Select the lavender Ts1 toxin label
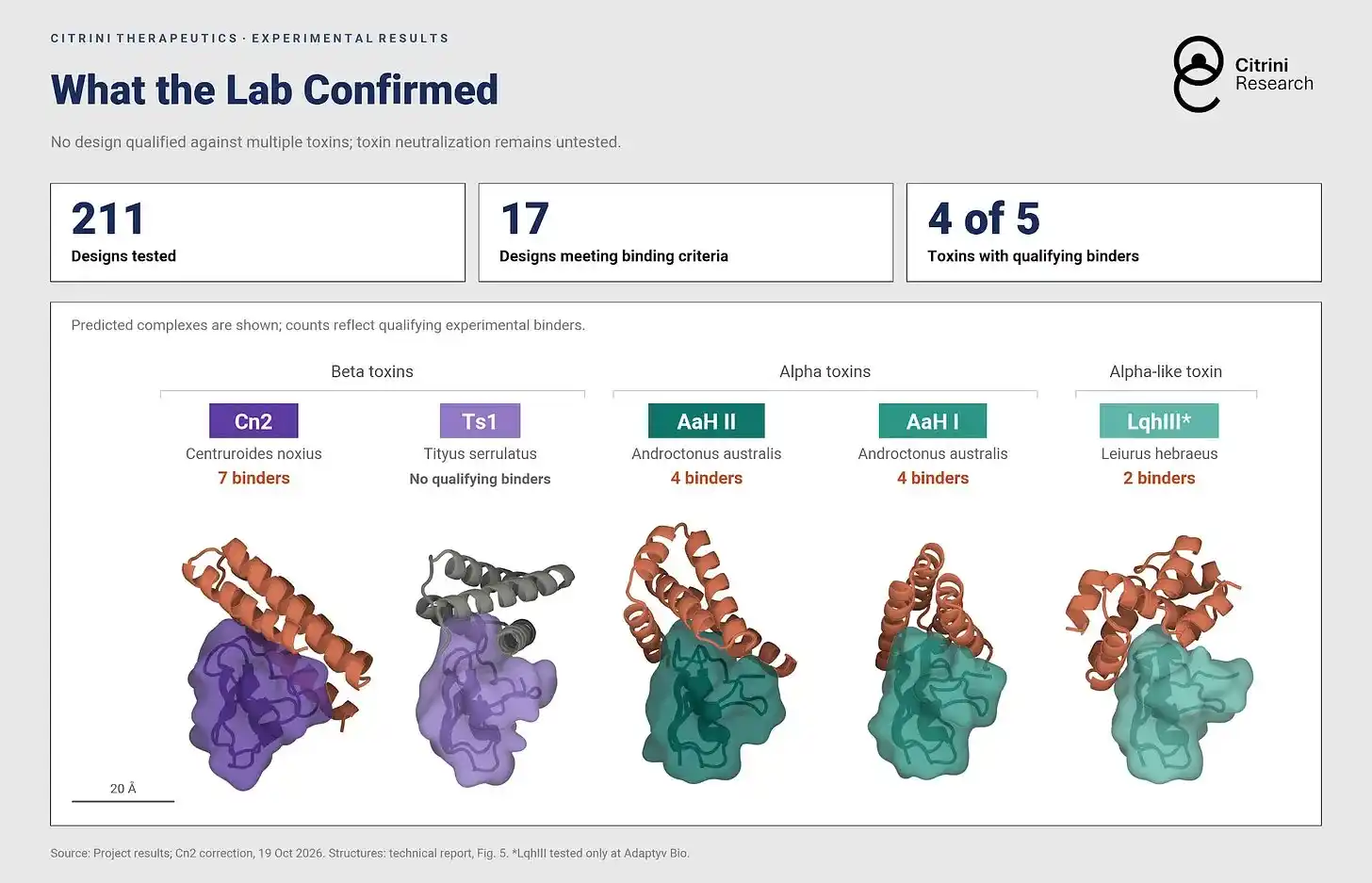The width and height of the screenshot is (1372, 883). click(x=480, y=421)
